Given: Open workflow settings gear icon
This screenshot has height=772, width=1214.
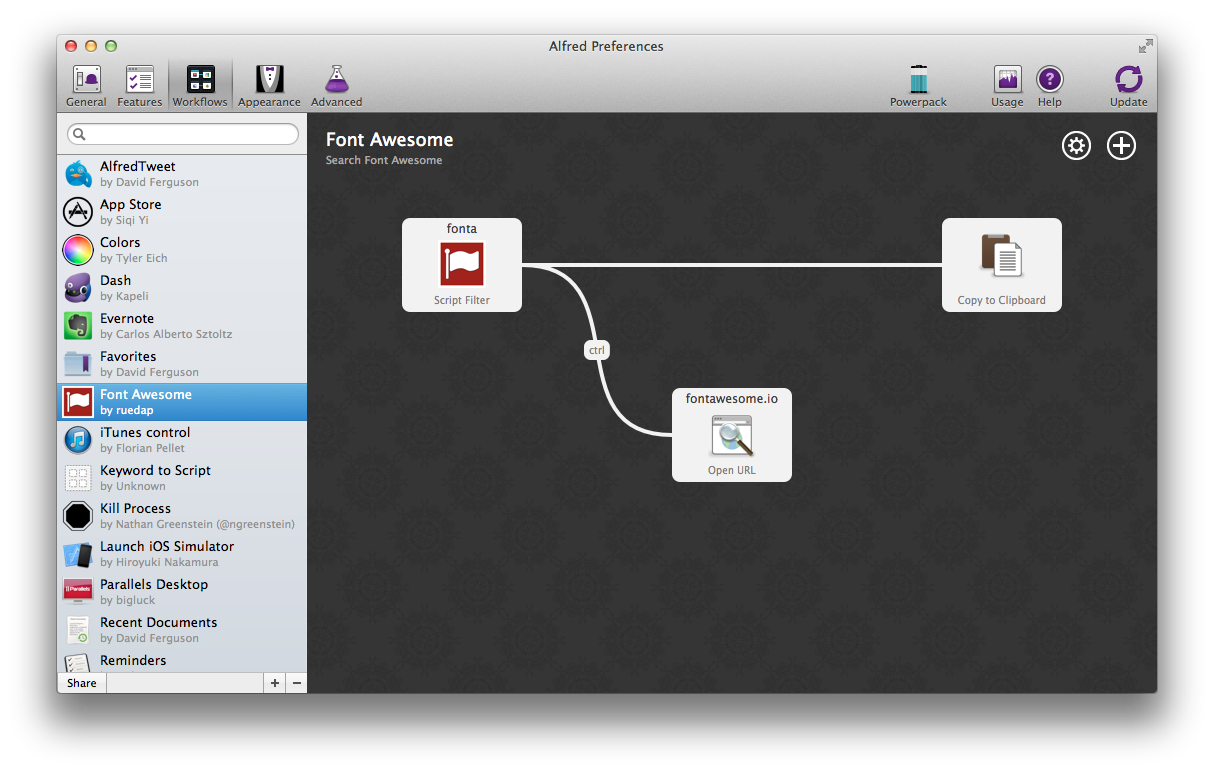Looking at the screenshot, I should [1076, 146].
